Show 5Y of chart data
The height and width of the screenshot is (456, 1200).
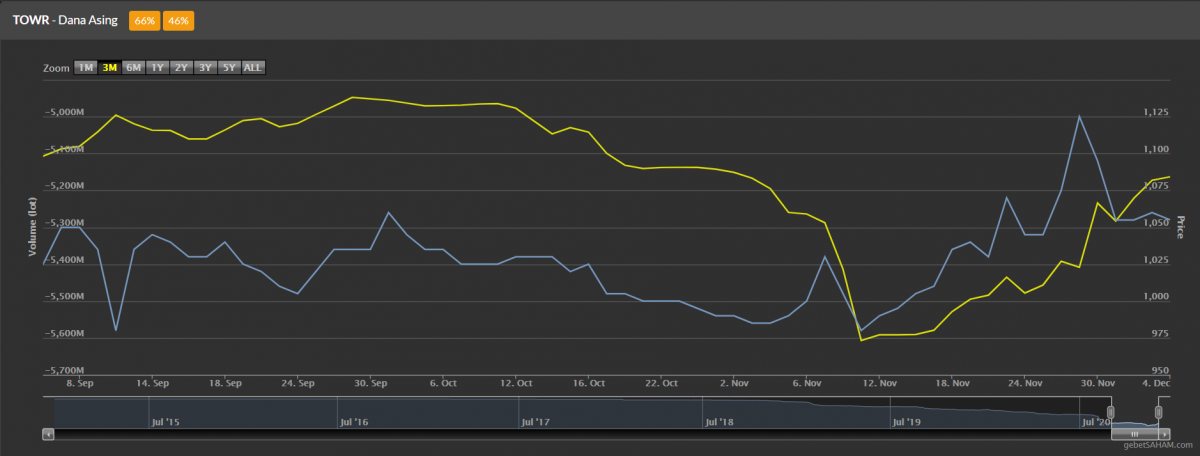(229, 68)
